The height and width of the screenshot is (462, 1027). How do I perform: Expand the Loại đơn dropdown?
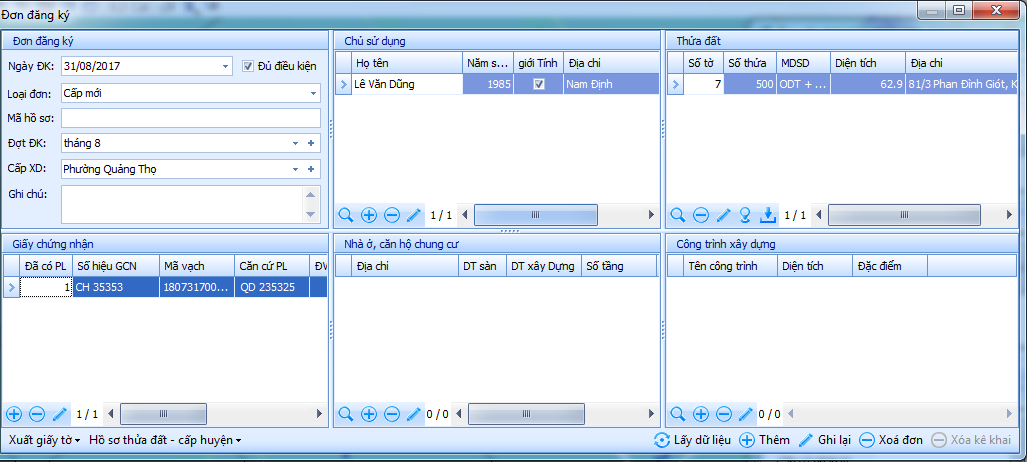[313, 93]
